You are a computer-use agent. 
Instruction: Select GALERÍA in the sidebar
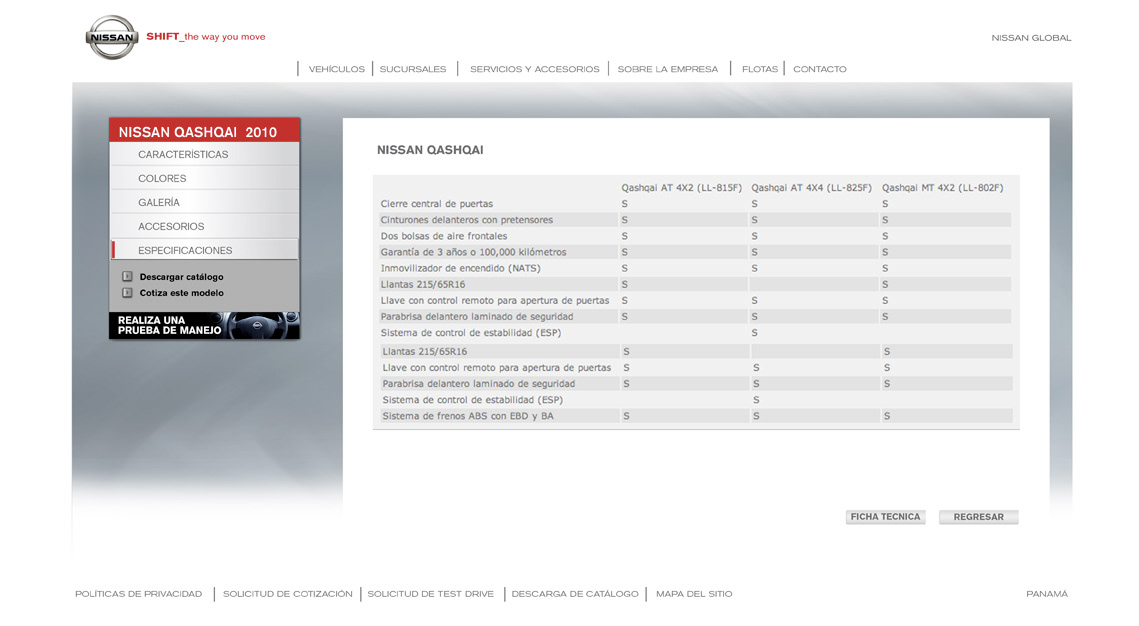point(204,202)
